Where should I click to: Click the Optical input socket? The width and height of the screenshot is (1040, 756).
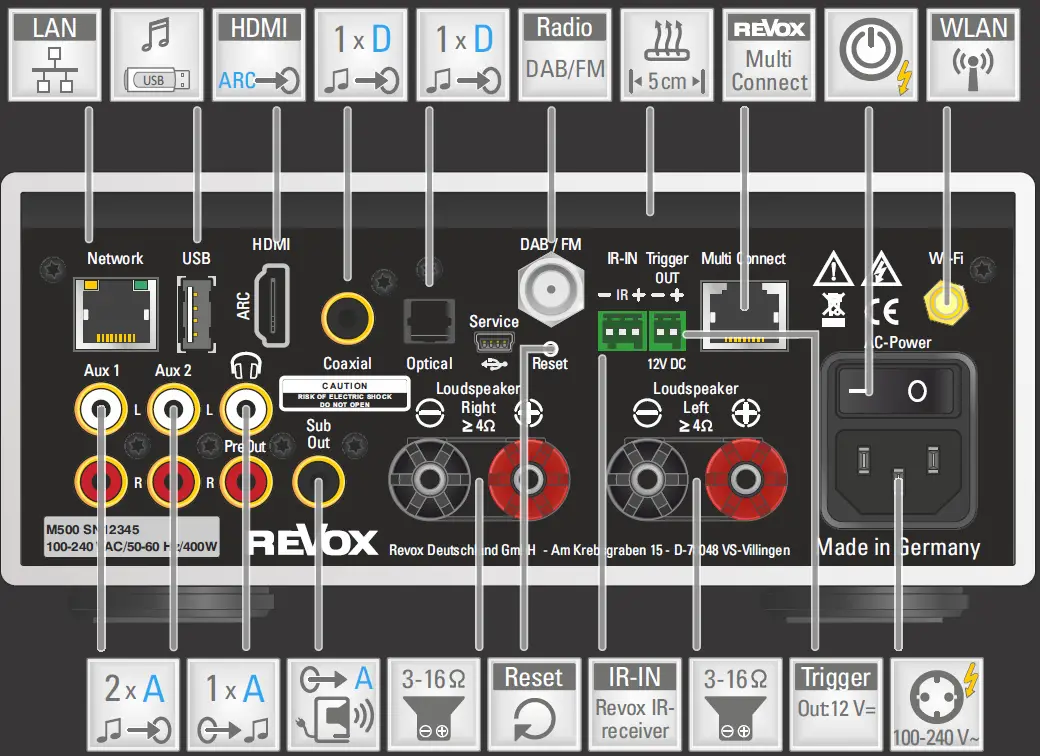[x=429, y=322]
